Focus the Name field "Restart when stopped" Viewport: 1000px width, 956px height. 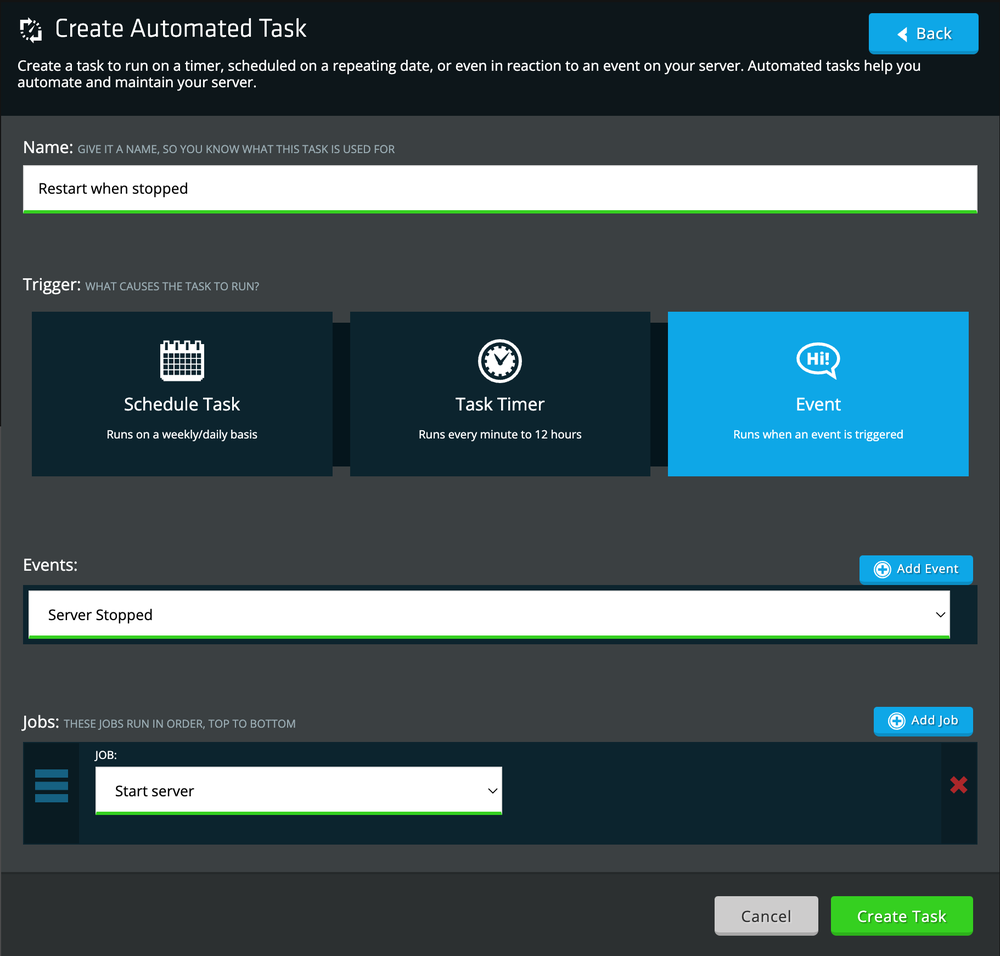(500, 188)
